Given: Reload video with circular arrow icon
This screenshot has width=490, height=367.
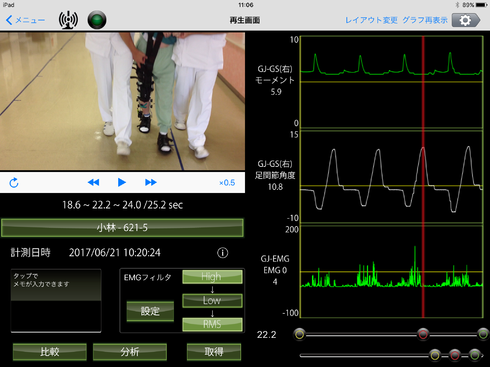Looking at the screenshot, I should point(14,183).
